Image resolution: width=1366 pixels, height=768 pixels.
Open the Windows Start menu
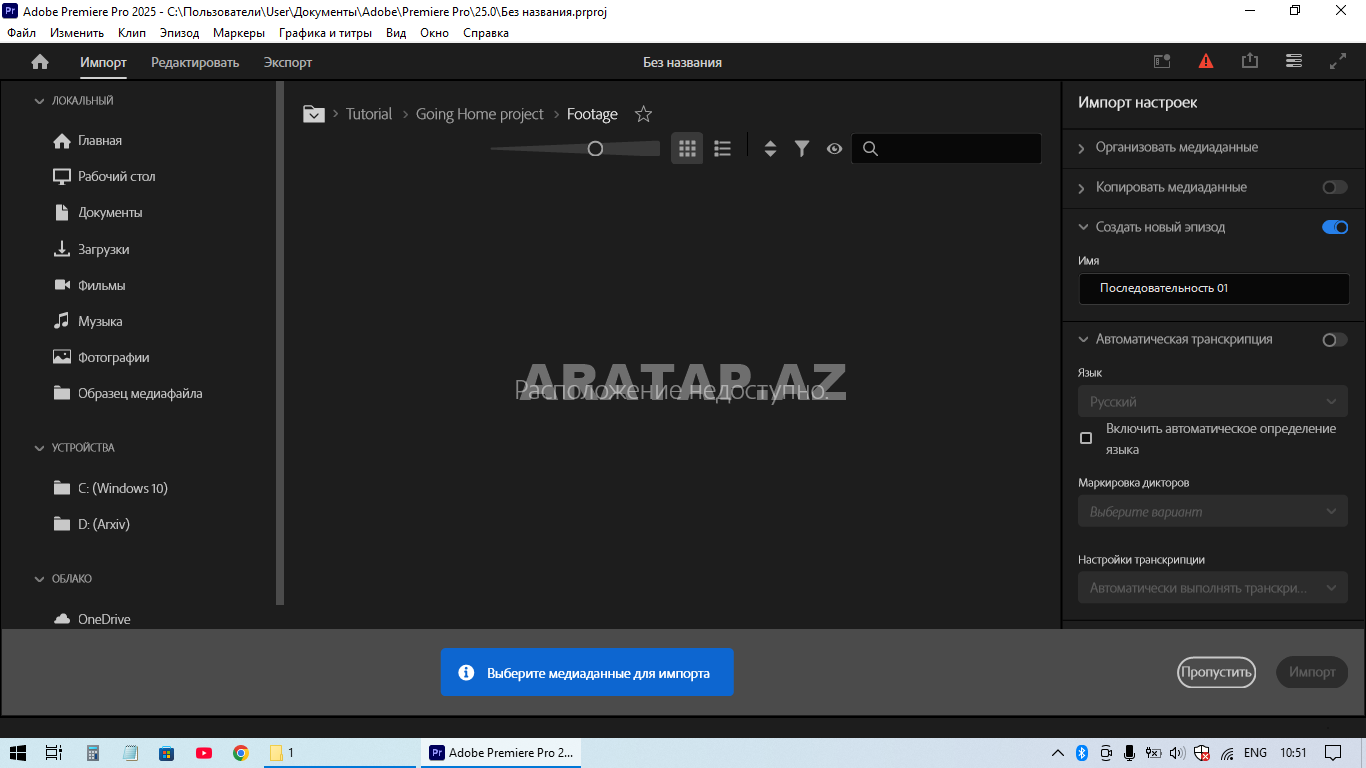17,753
